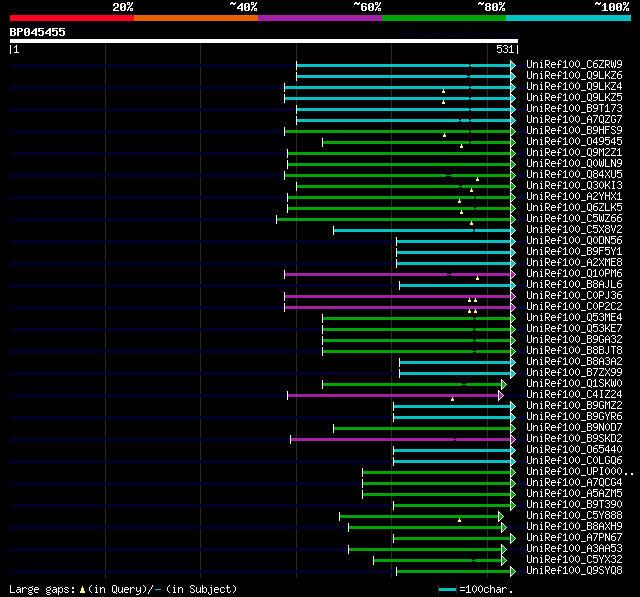This screenshot has height=597, width=640.
Task: Open the UniRef100_Q1SKW0 entry
Action: pos(574,384)
